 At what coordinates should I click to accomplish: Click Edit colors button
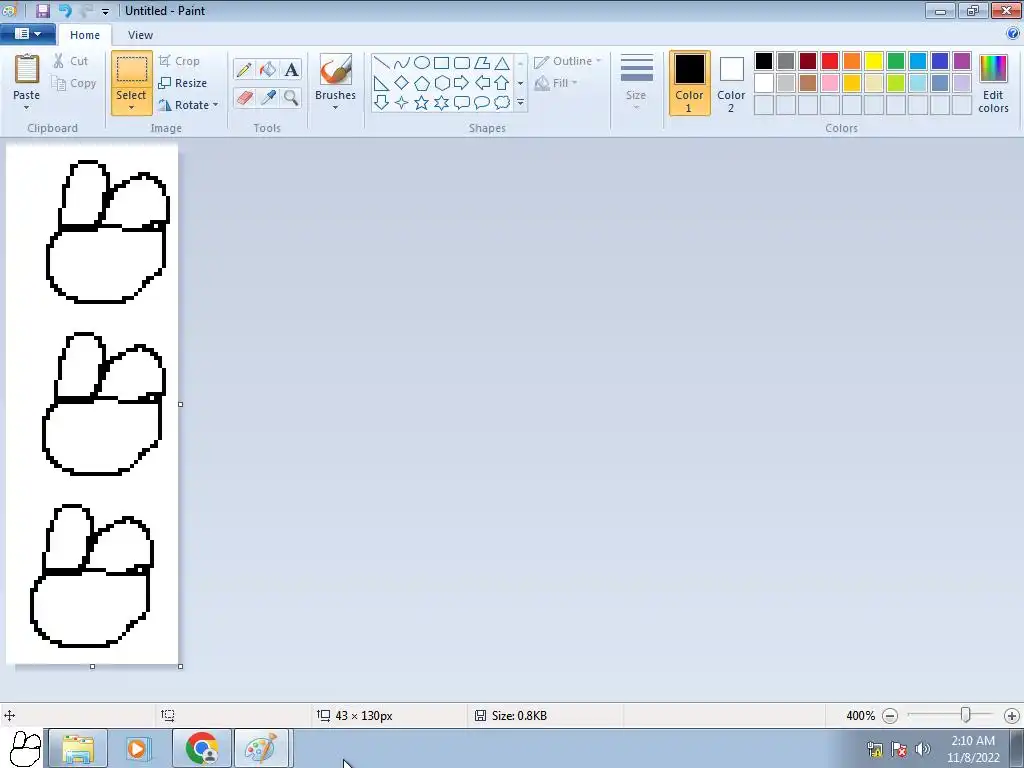tap(993, 84)
